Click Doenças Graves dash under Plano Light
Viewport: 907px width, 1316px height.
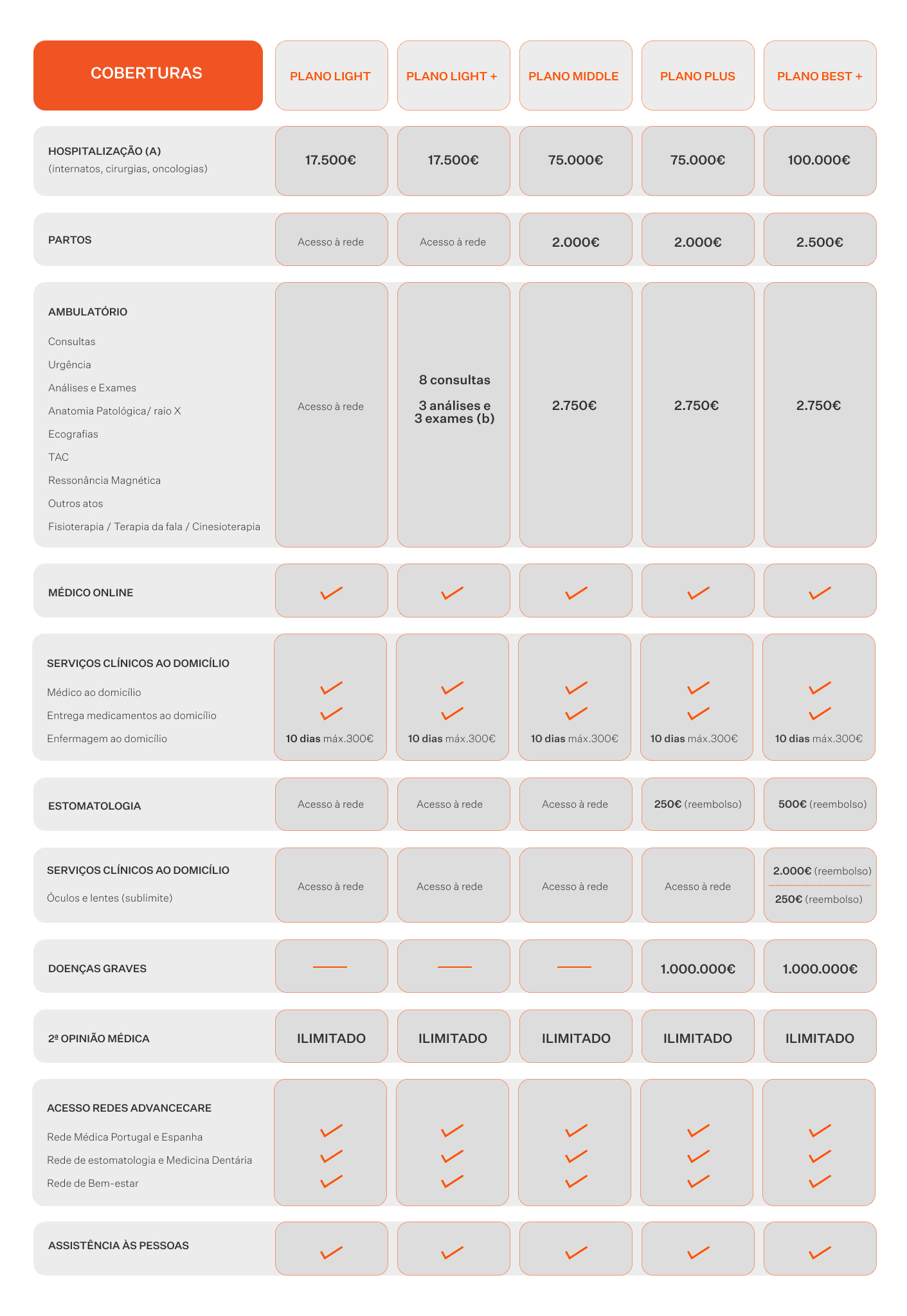(330, 966)
